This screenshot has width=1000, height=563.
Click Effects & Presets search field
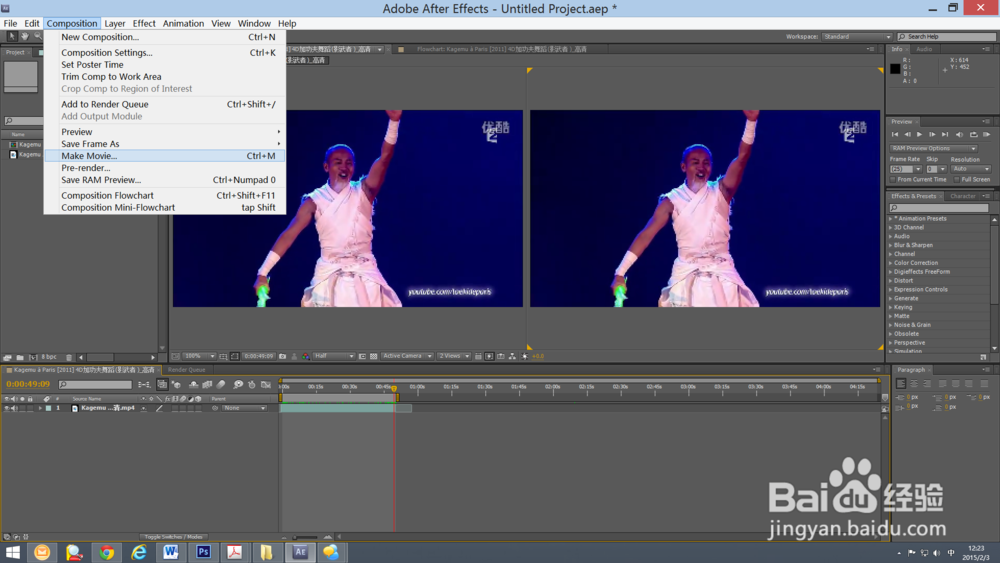click(x=939, y=208)
